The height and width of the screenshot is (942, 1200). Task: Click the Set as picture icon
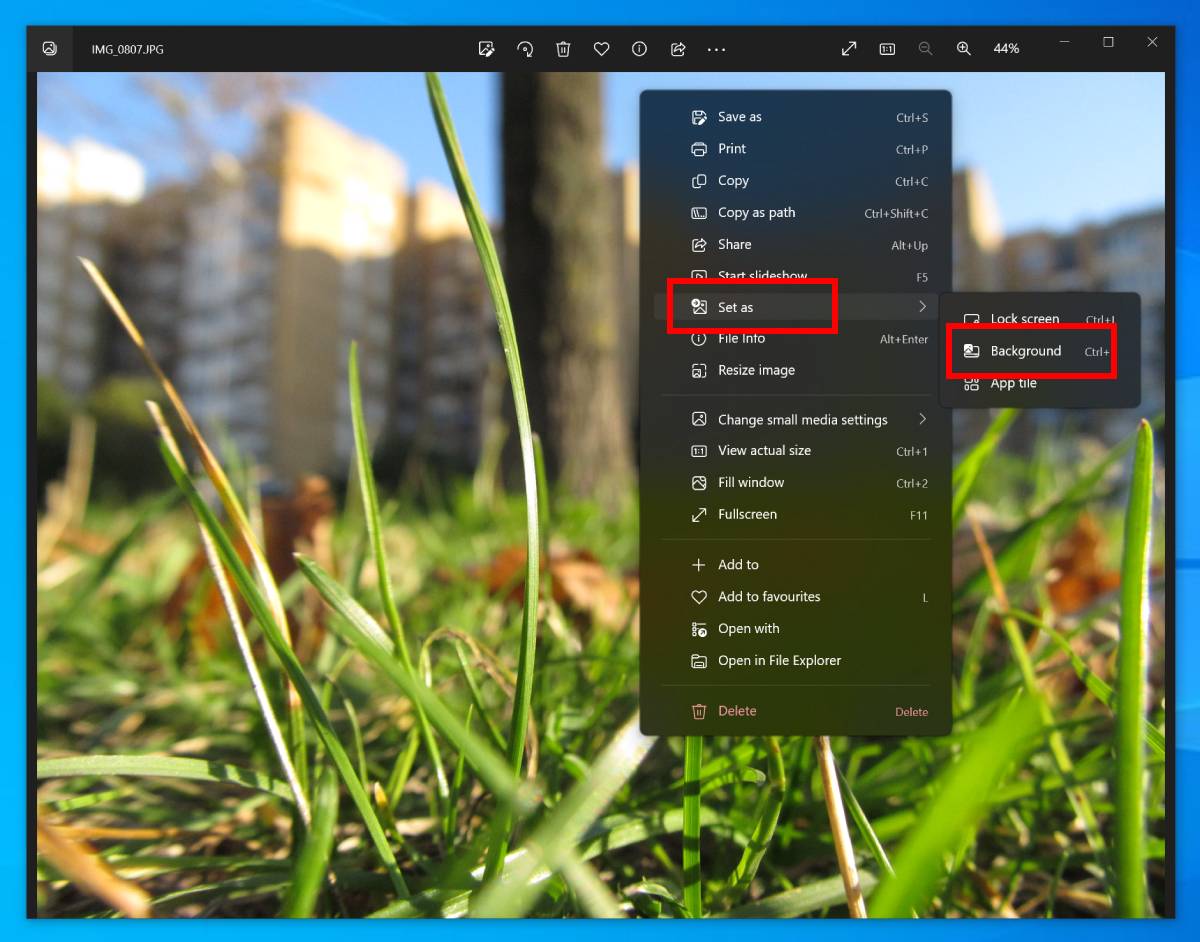coord(699,307)
